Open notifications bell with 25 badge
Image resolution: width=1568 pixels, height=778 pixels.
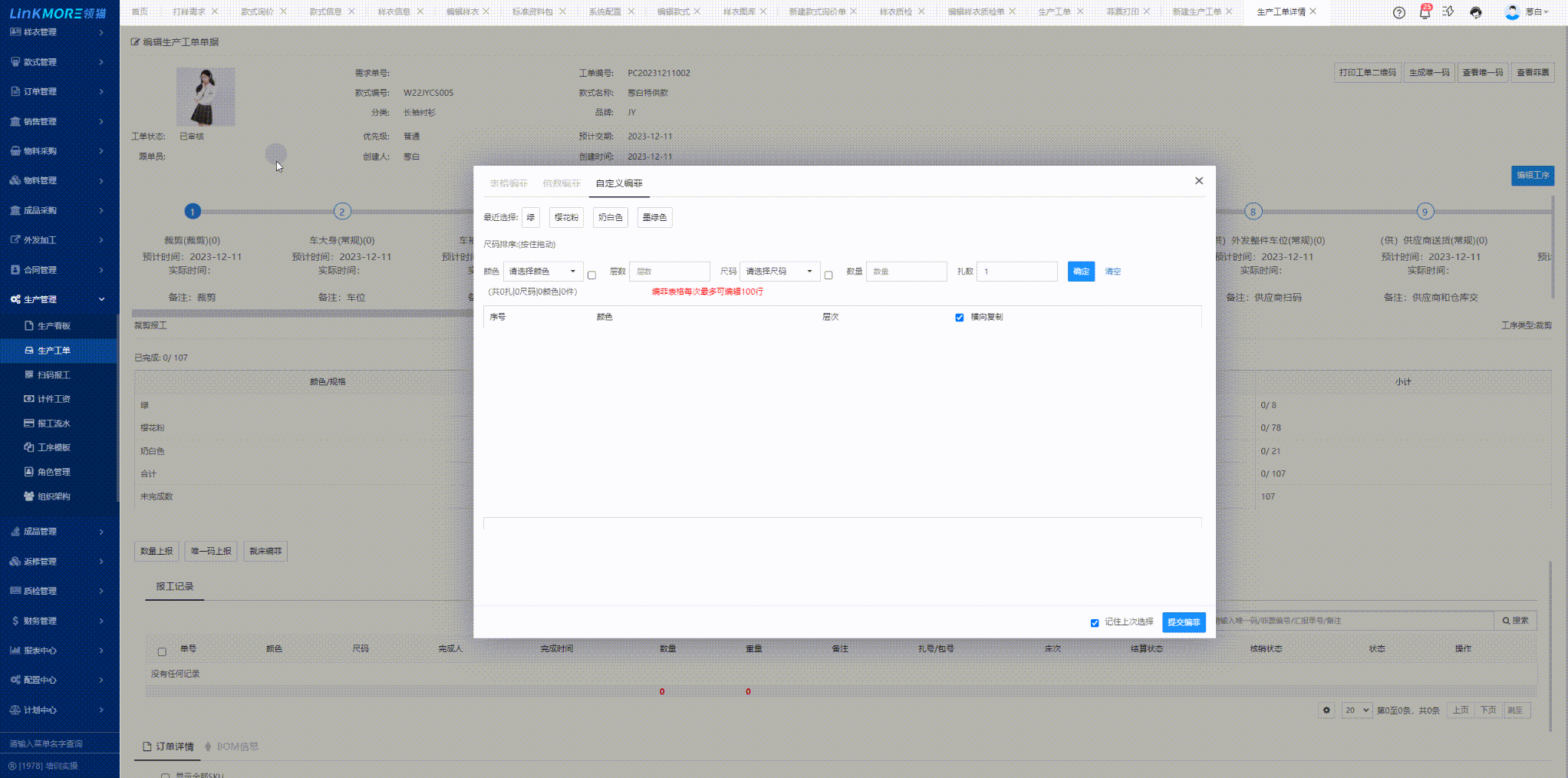pyautogui.click(x=1425, y=12)
